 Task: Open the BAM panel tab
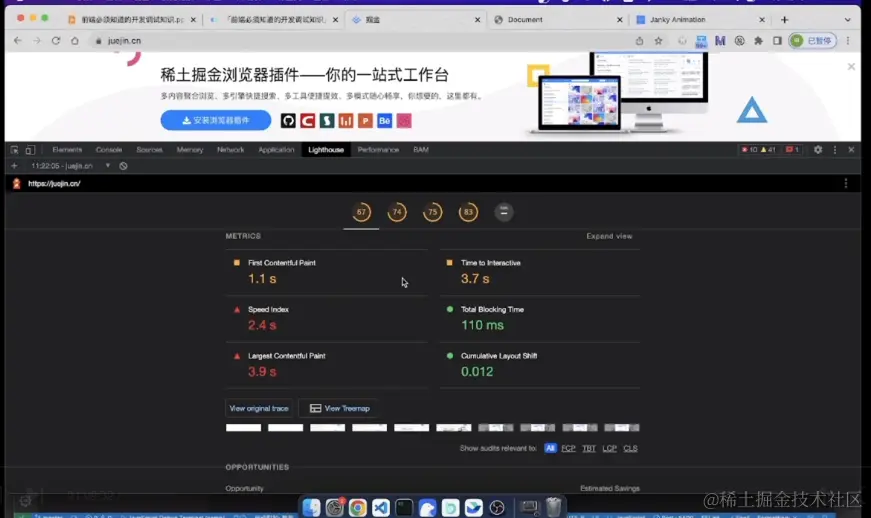pyautogui.click(x=421, y=150)
